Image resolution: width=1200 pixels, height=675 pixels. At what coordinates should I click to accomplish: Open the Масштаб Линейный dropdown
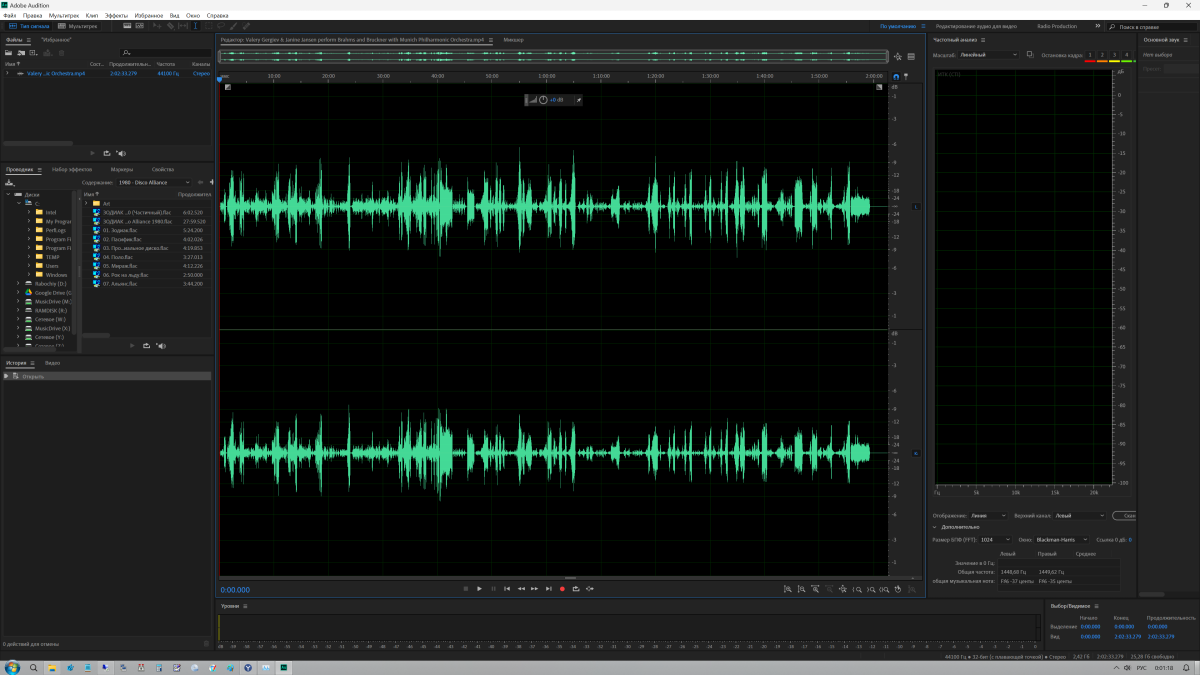tap(989, 55)
